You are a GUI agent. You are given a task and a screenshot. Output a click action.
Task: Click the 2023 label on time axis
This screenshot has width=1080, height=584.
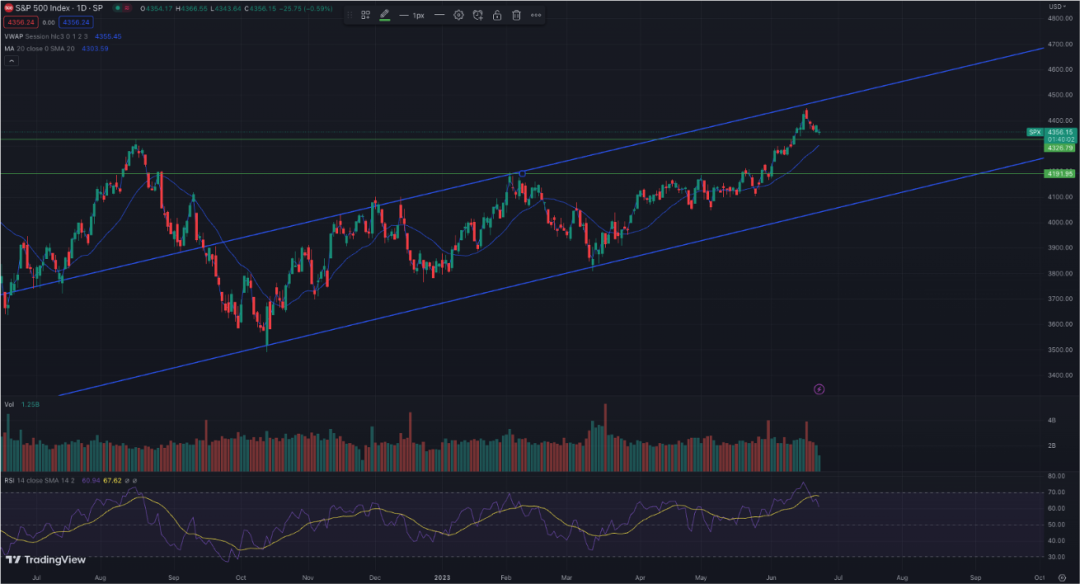click(x=442, y=577)
